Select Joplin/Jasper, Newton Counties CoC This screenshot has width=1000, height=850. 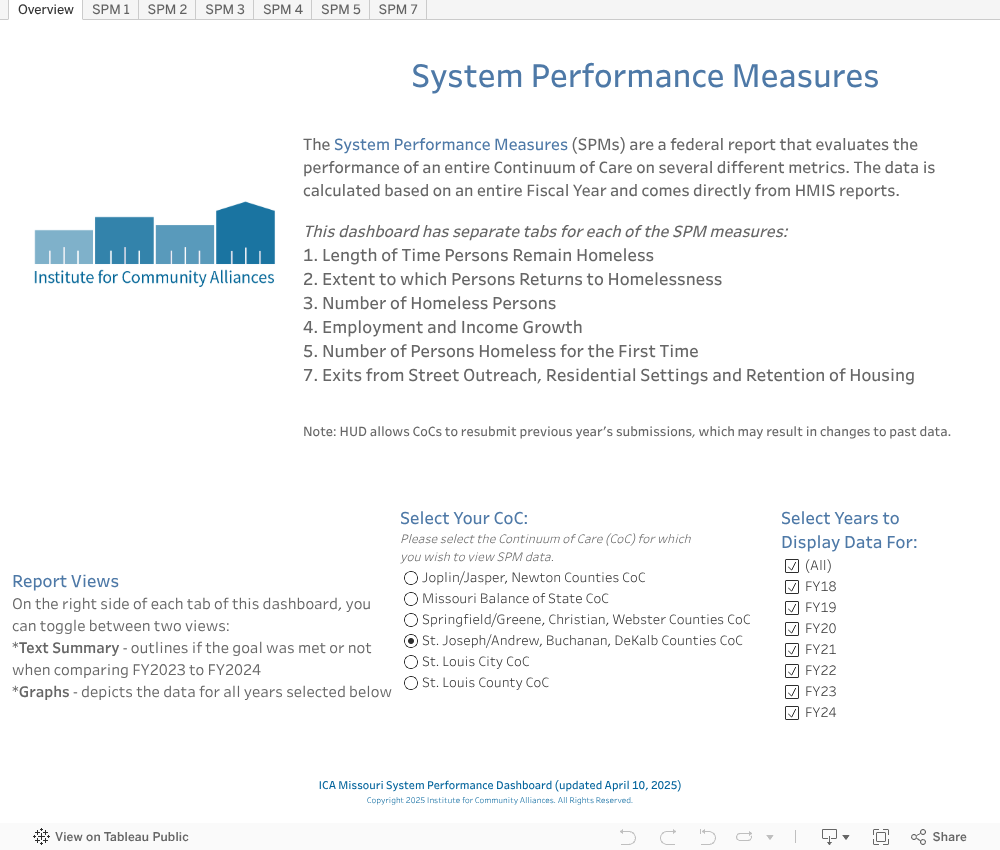click(411, 578)
